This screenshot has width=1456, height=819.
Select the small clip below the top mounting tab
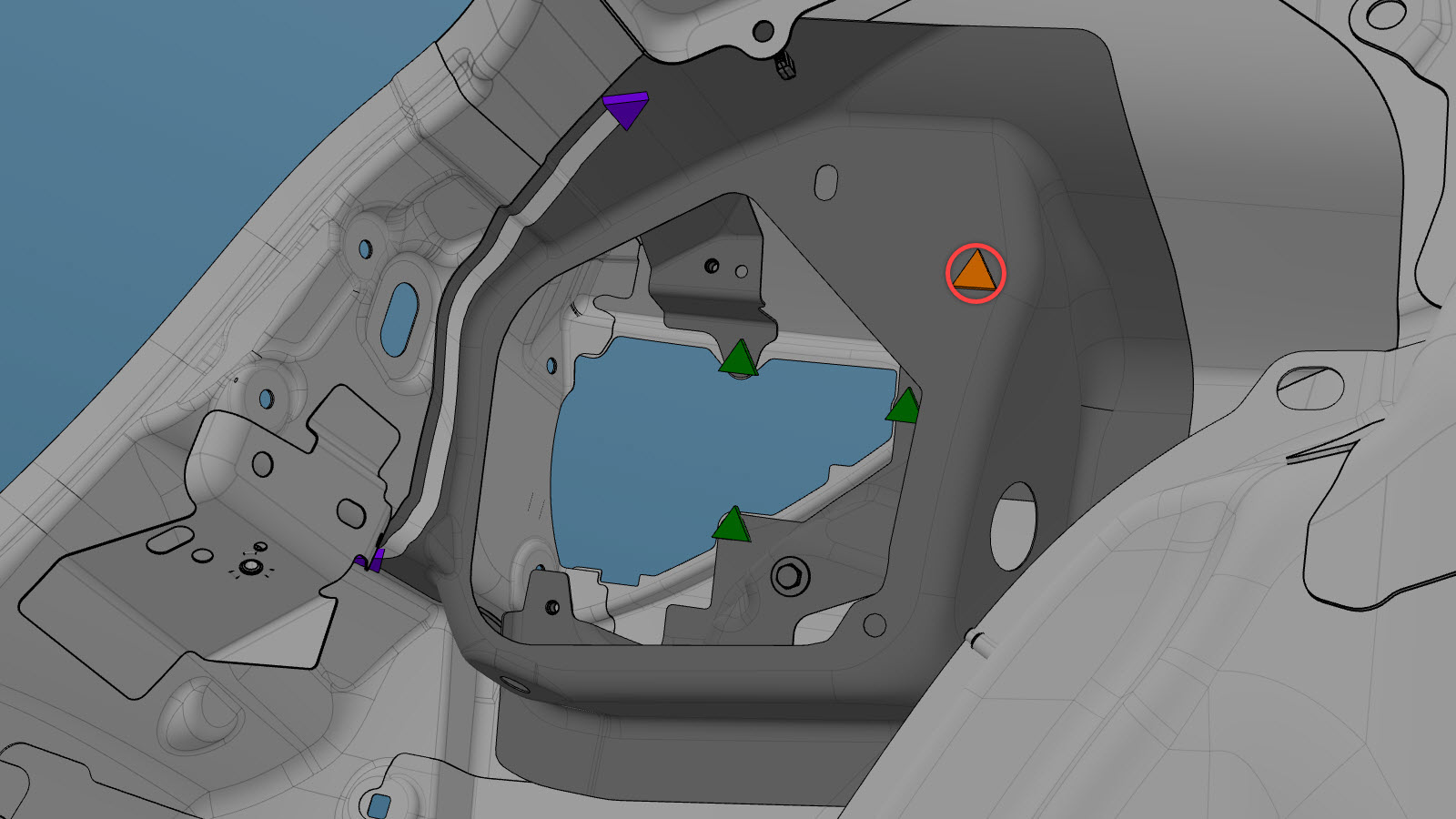pyautogui.click(x=785, y=66)
